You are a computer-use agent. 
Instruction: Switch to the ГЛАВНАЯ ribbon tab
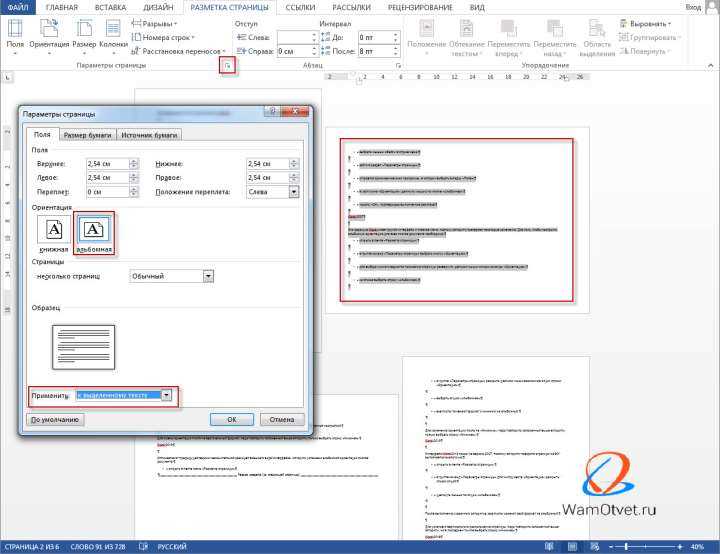(62, 7)
